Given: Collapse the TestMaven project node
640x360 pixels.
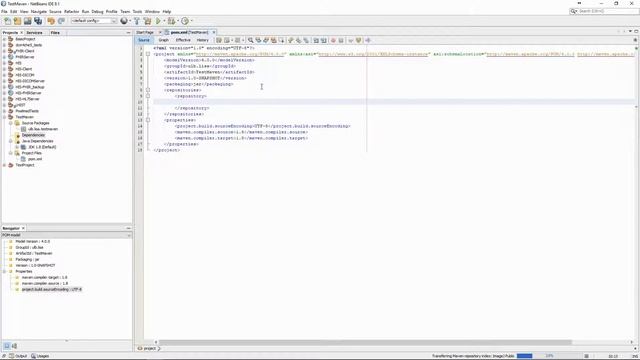Looking at the screenshot, I should tap(4, 117).
